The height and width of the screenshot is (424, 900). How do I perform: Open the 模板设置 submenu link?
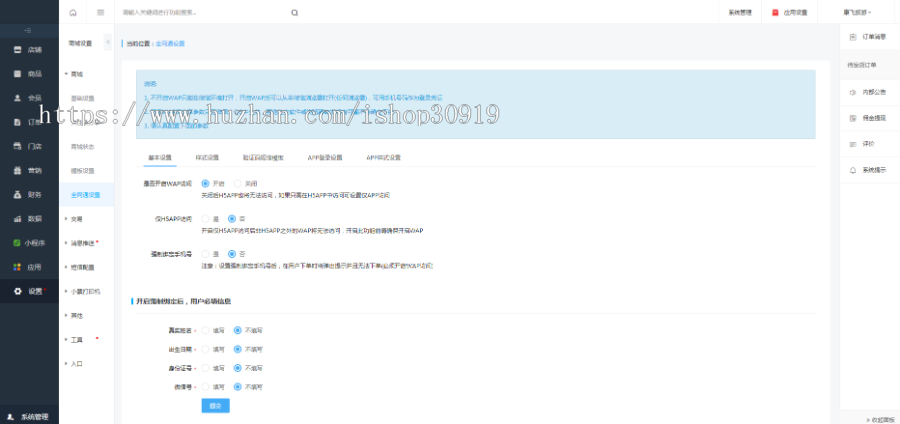[x=83, y=170]
